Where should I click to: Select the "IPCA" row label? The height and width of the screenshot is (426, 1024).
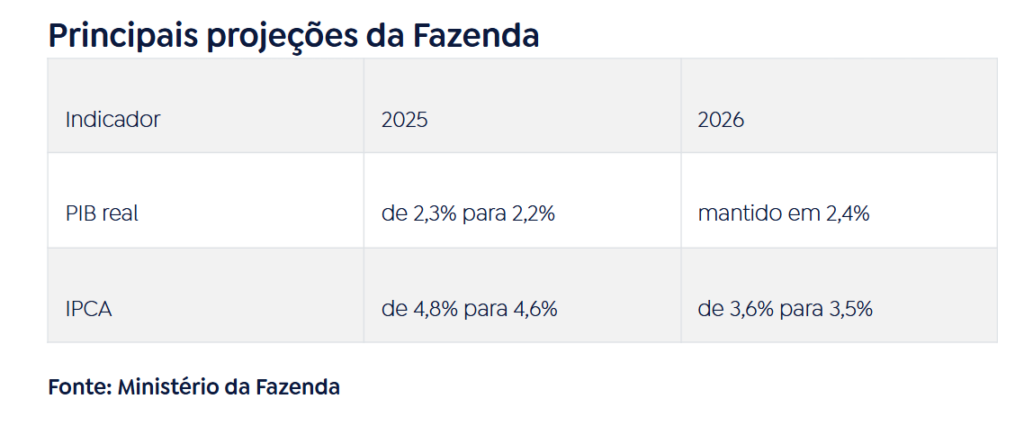[89, 309]
